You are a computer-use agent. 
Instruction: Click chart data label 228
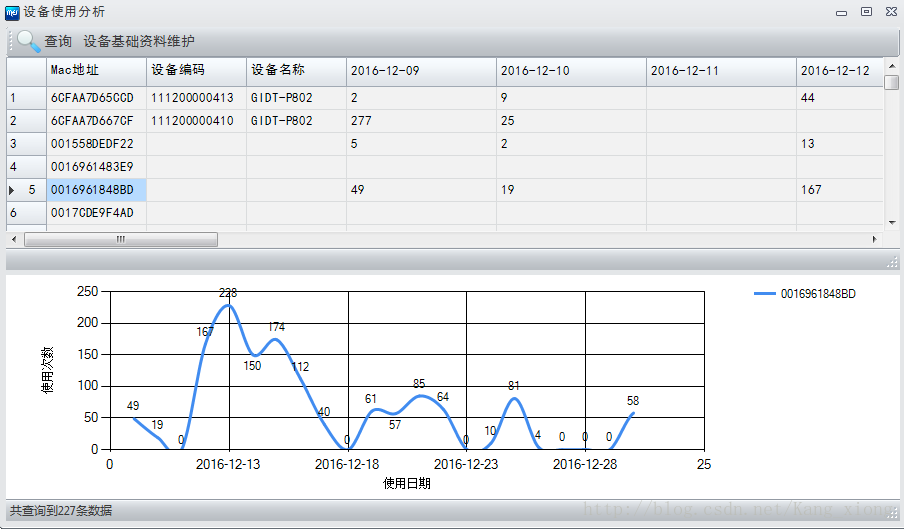coord(228,293)
